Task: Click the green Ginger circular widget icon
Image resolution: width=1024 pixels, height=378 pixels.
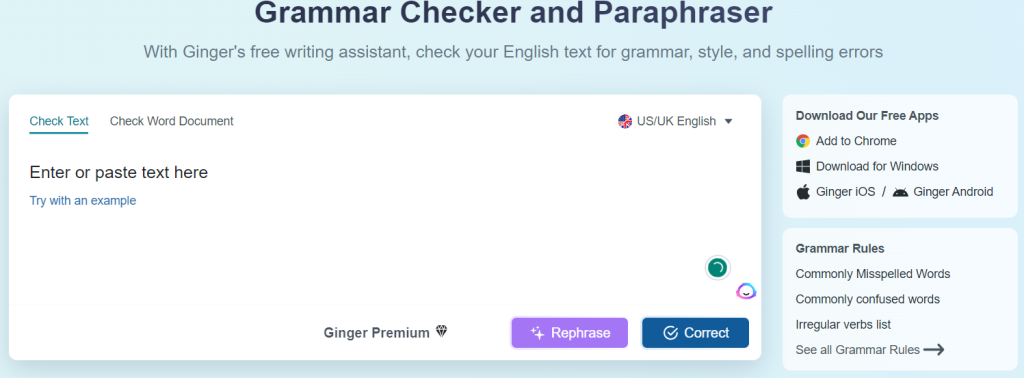Action: point(717,268)
